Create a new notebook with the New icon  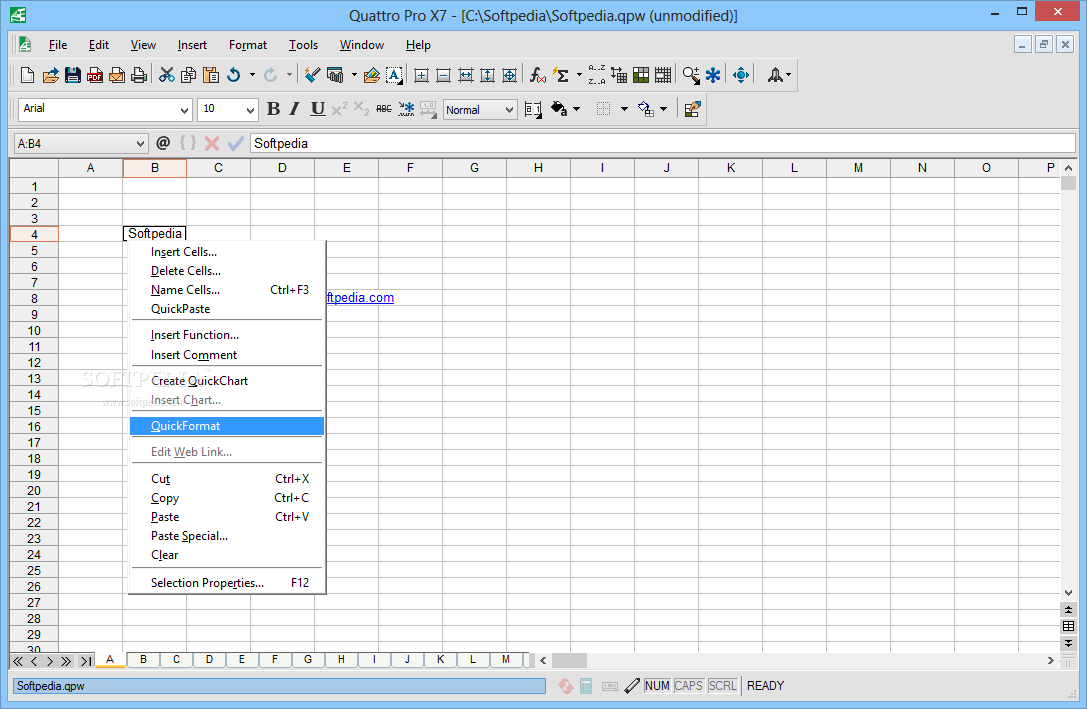28,75
